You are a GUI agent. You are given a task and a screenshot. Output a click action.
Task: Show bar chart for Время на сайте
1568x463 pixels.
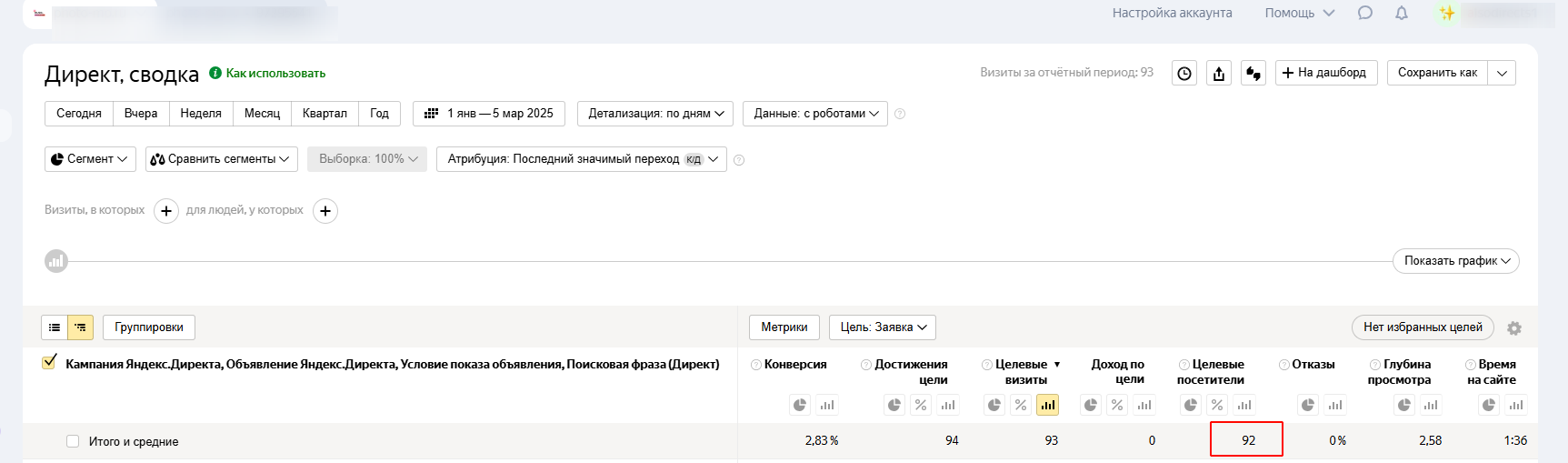pyautogui.click(x=1516, y=405)
